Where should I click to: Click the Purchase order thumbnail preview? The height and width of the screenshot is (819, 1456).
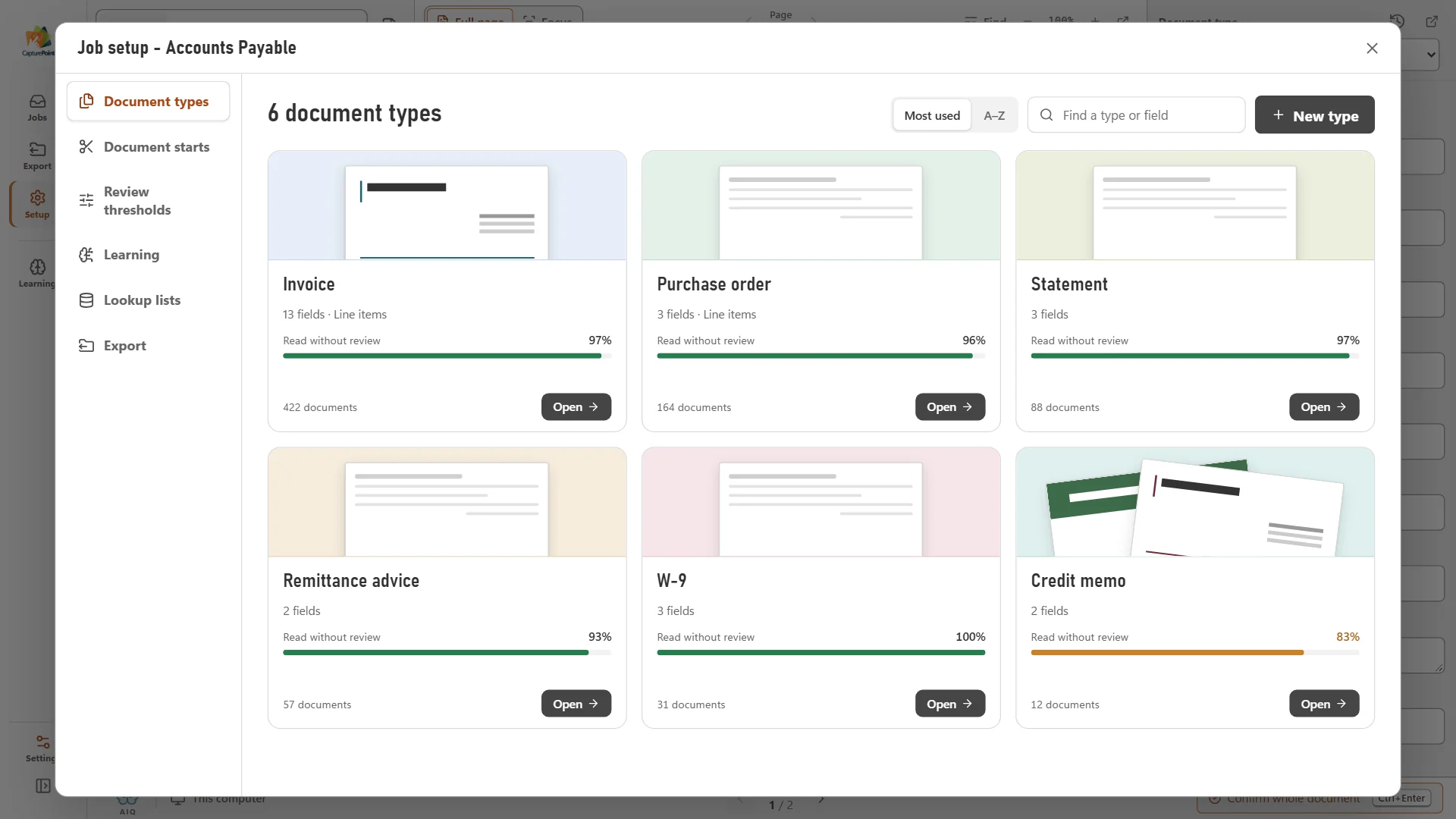[821, 206]
